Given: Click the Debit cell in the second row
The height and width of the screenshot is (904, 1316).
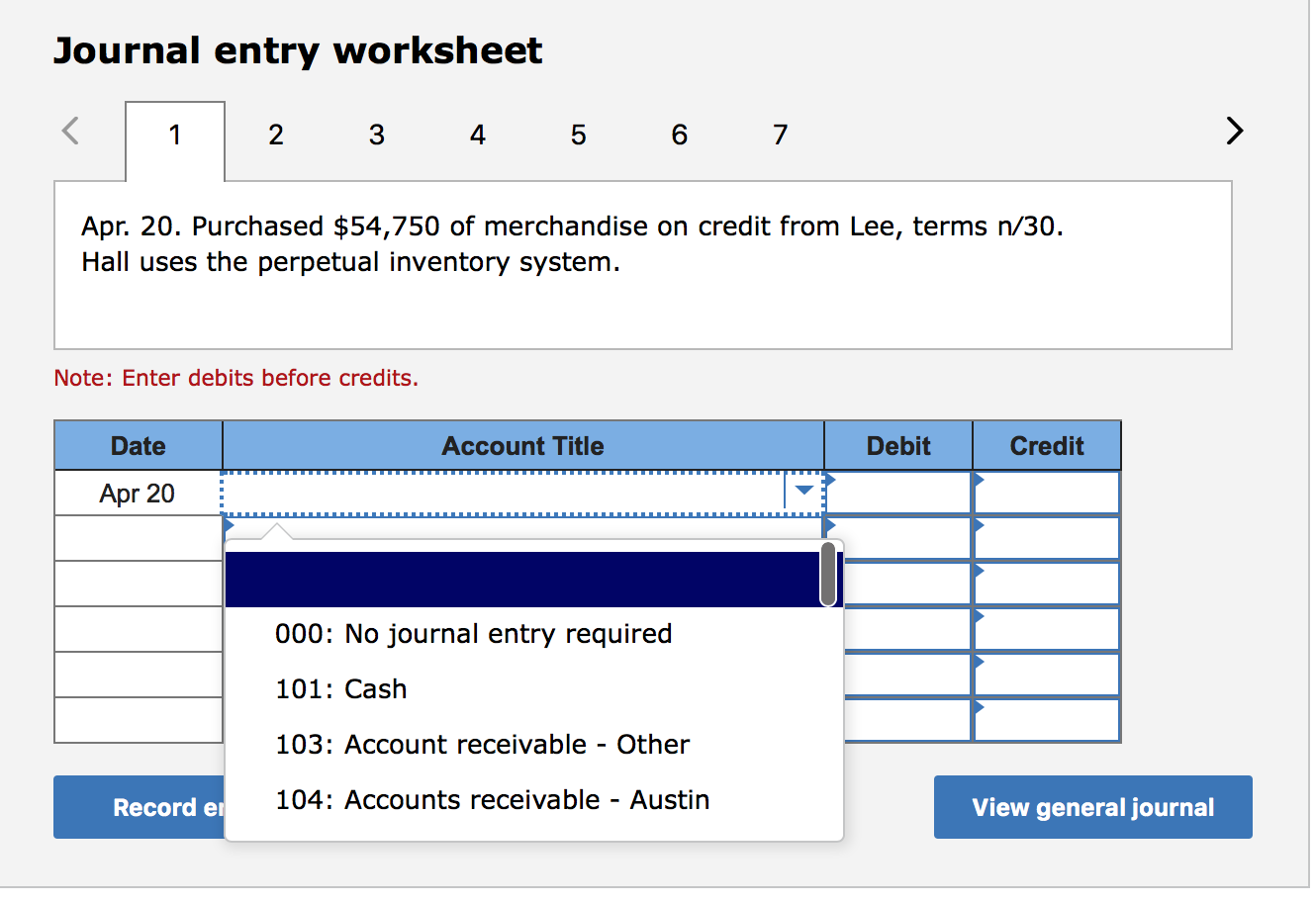Looking at the screenshot, I should click(898, 538).
